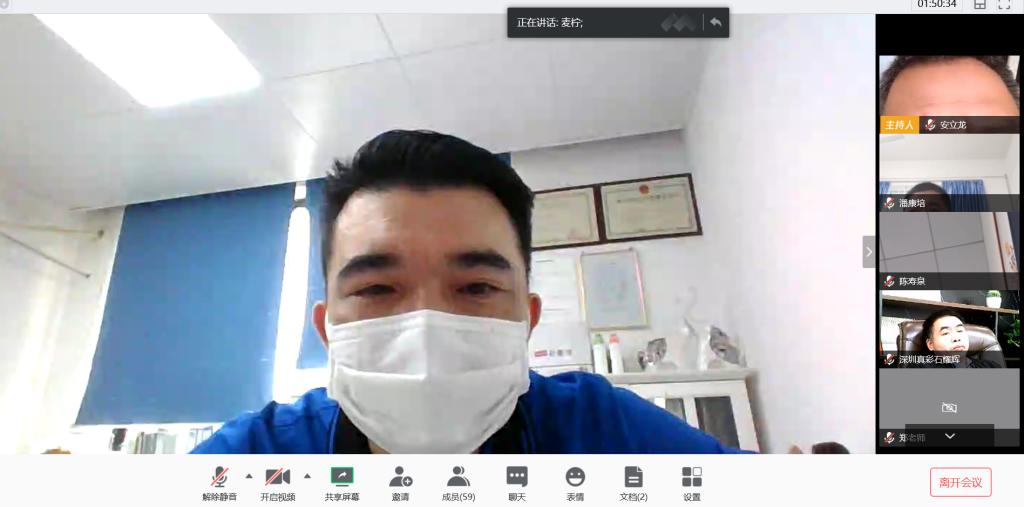Collapse the participant video sidebar
Image resolution: width=1024 pixels, height=507 pixels.
868,252
